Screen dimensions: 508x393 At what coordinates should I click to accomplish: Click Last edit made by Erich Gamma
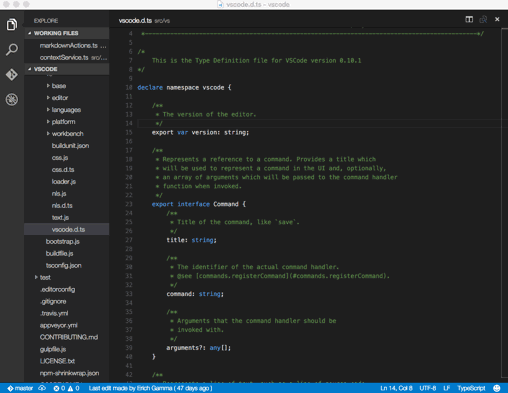tap(150, 388)
